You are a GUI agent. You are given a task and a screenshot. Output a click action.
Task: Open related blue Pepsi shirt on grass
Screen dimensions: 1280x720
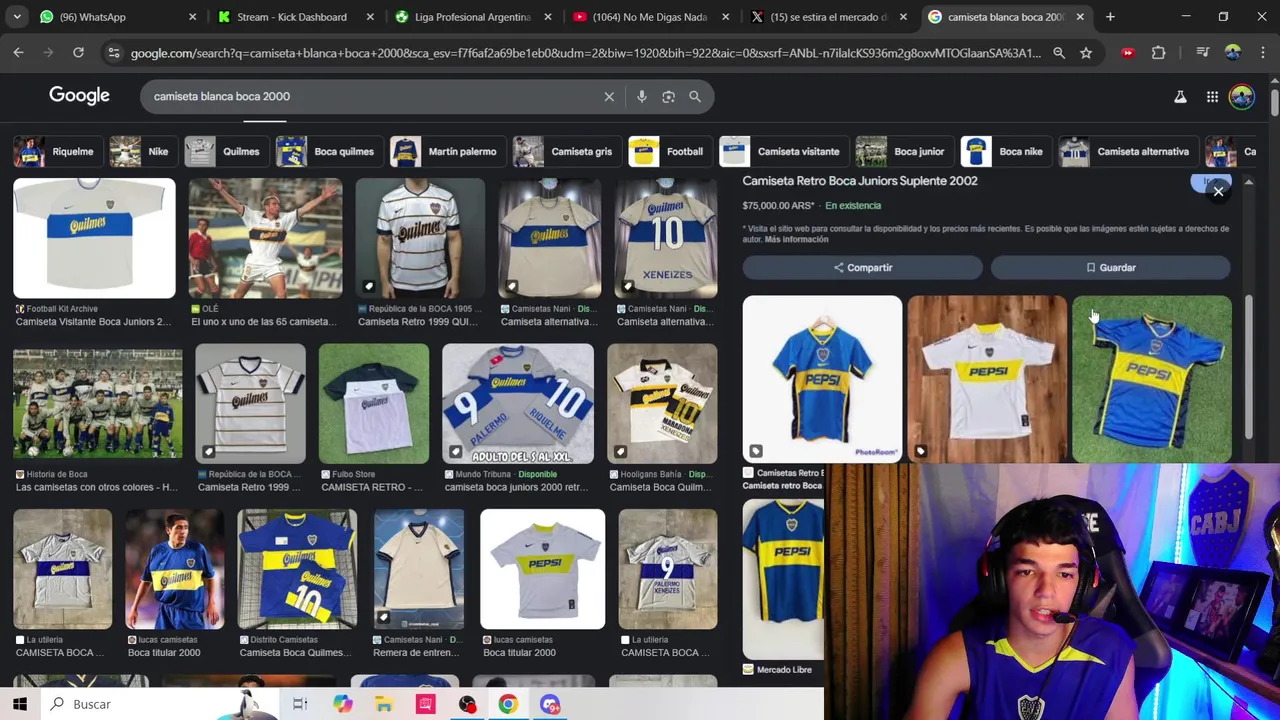point(1152,379)
